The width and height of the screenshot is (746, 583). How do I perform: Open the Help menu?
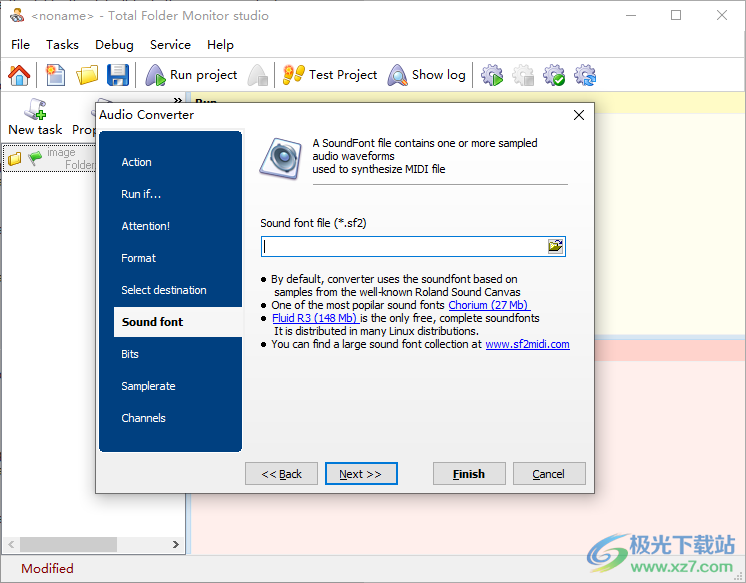pyautogui.click(x=220, y=45)
